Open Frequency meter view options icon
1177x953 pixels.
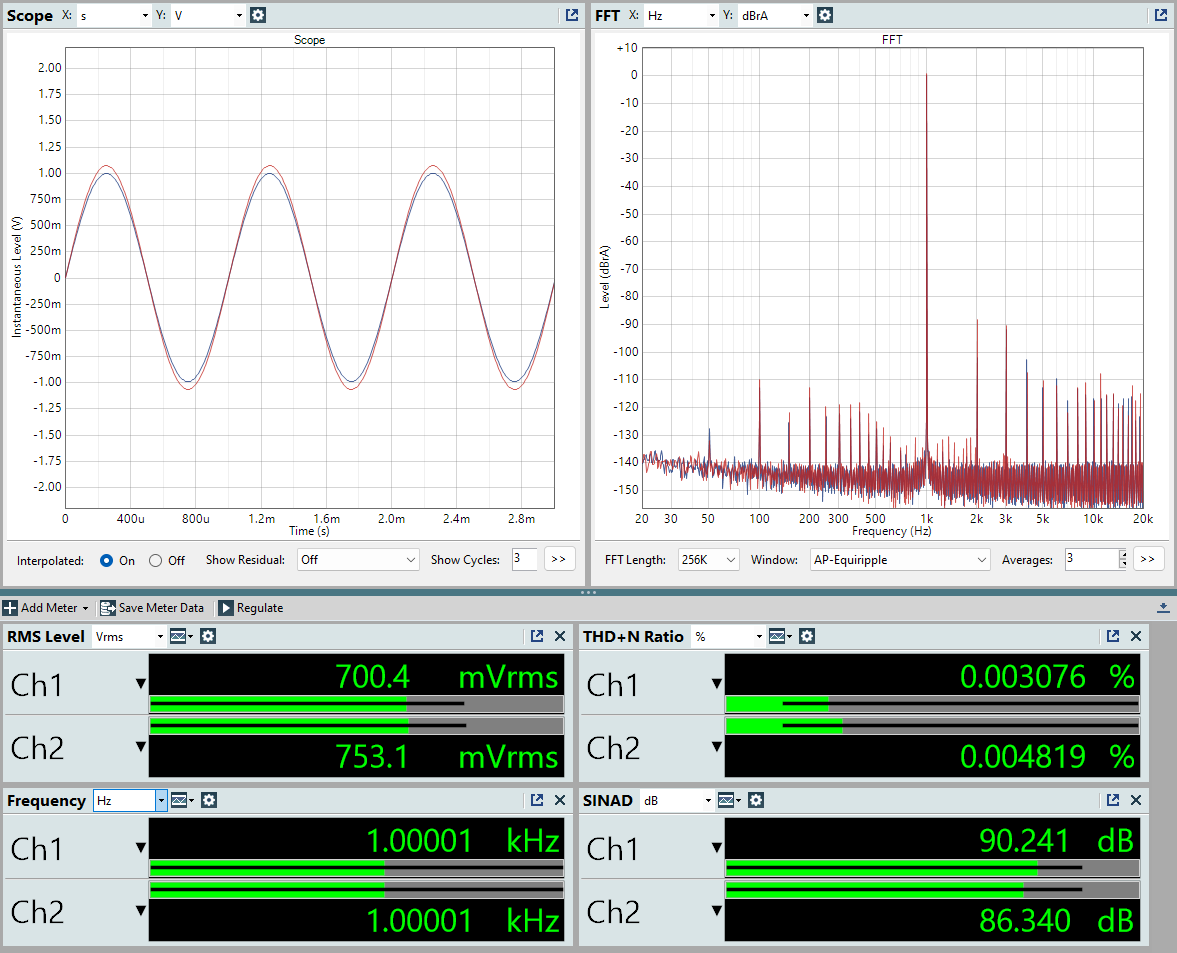[181, 801]
